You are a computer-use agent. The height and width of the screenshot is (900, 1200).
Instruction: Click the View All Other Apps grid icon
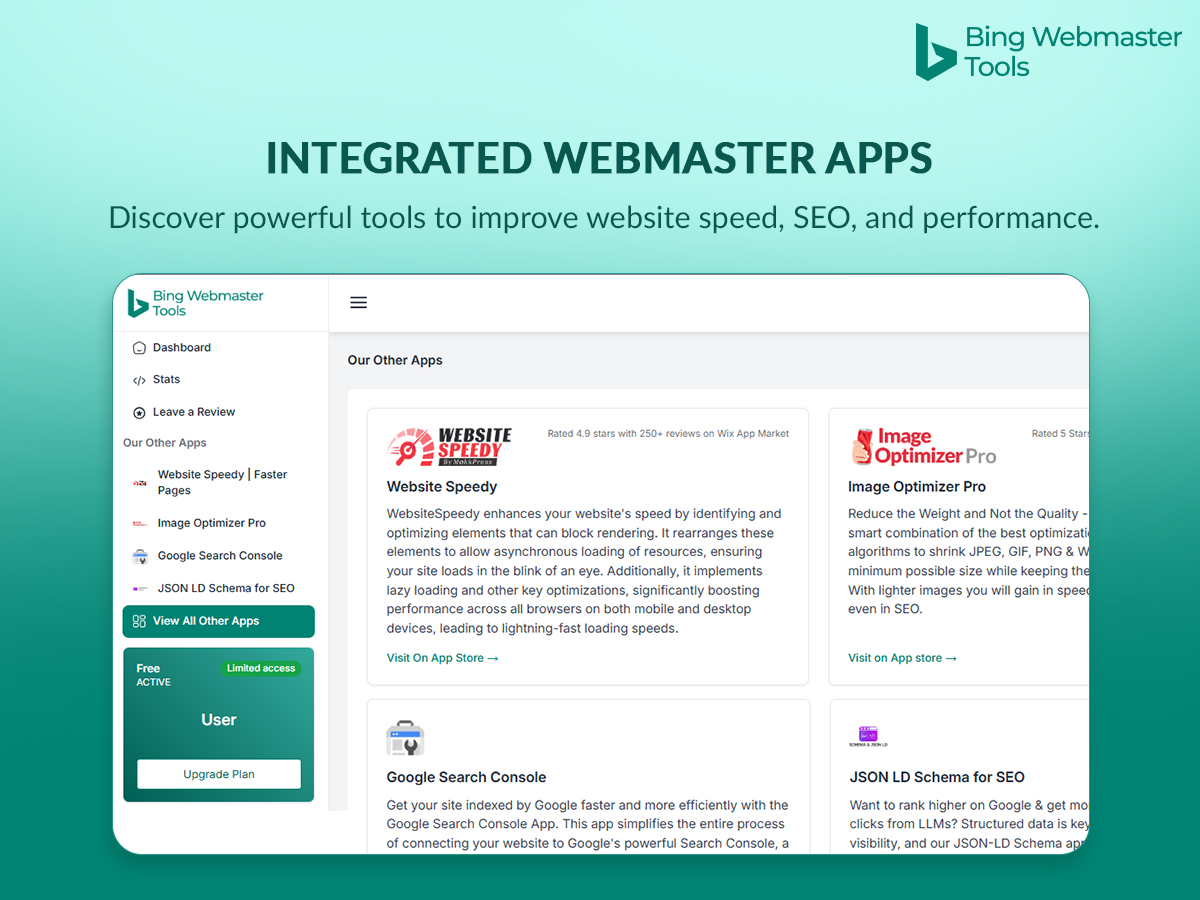pyautogui.click(x=139, y=621)
